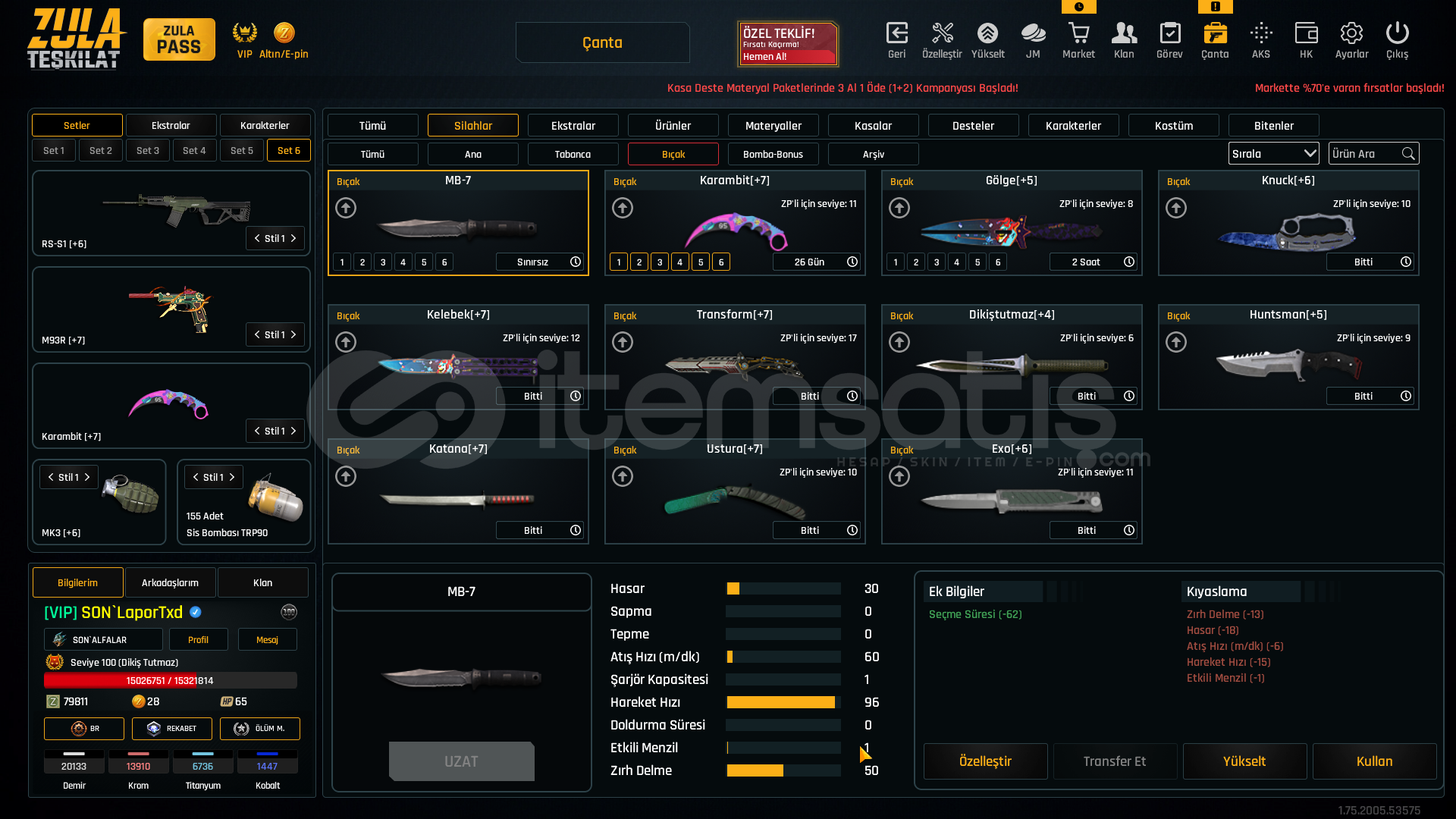Next style arrow for Karambit [+7] set item
The height and width of the screenshot is (819, 1456).
[293, 431]
